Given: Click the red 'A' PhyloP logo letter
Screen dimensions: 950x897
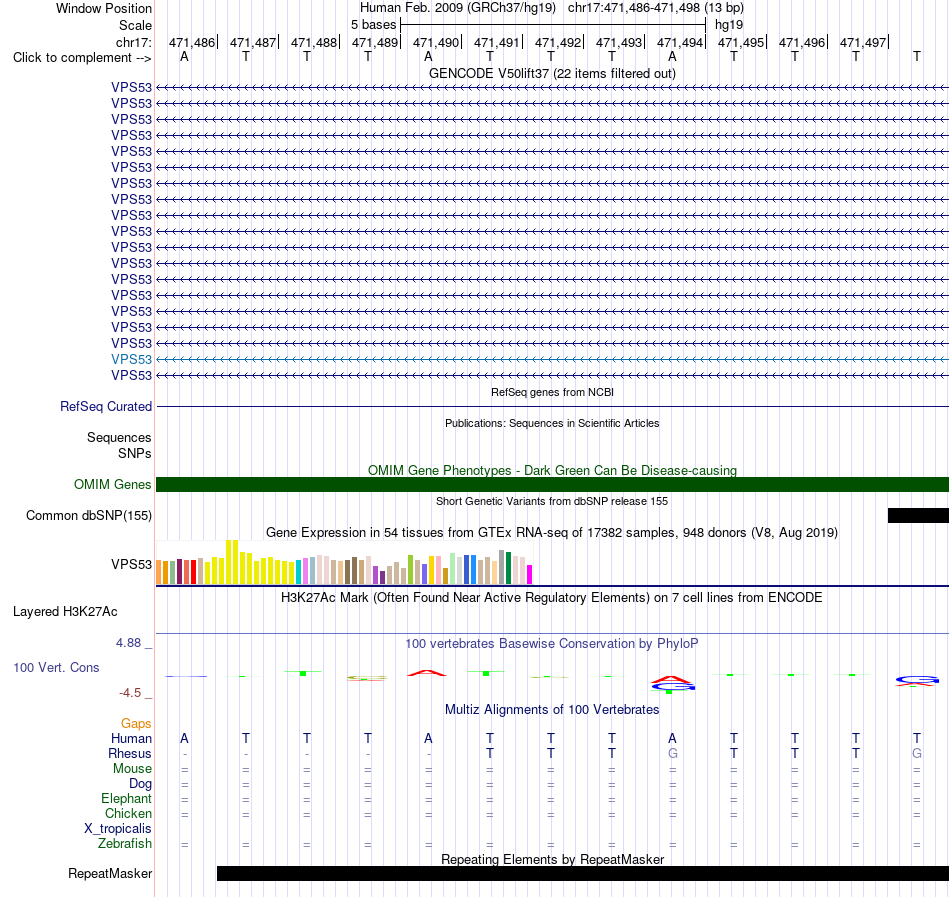Looking at the screenshot, I should click(x=427, y=672).
